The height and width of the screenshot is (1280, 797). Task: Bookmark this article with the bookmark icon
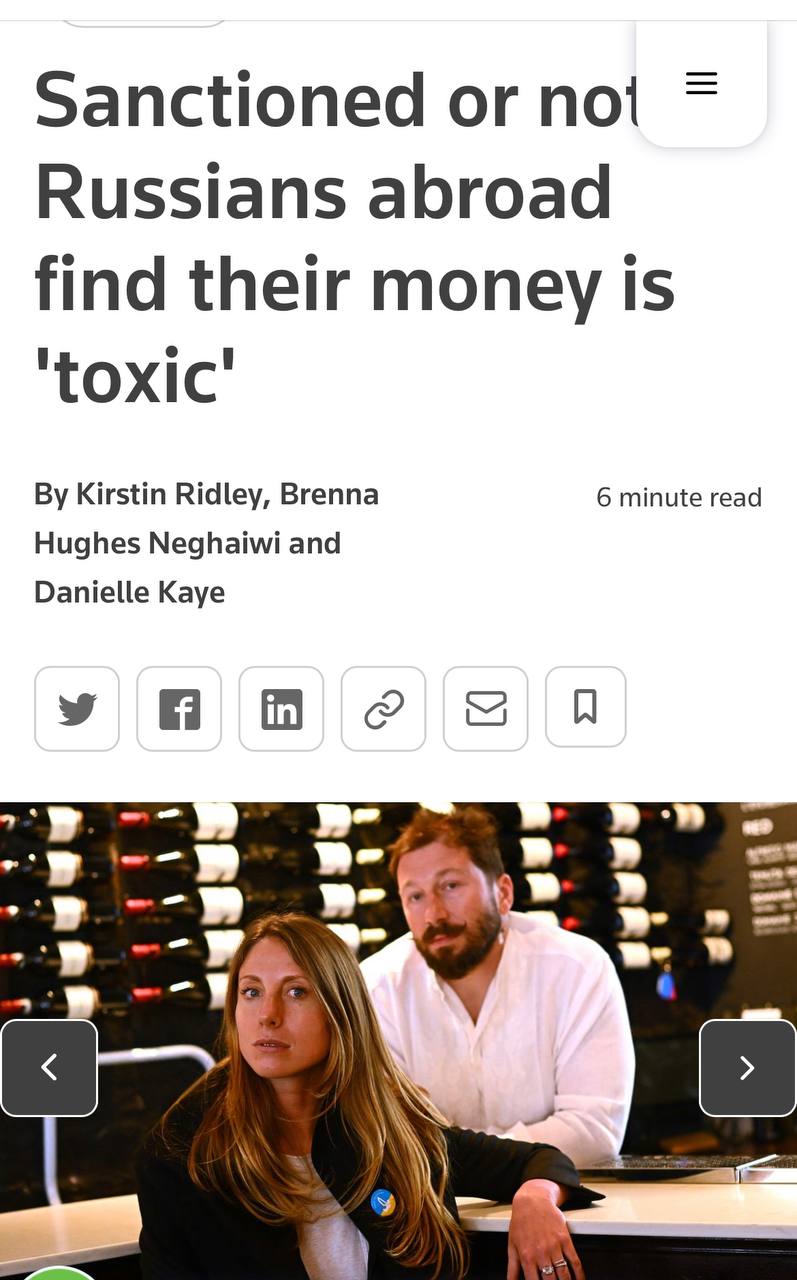(586, 707)
